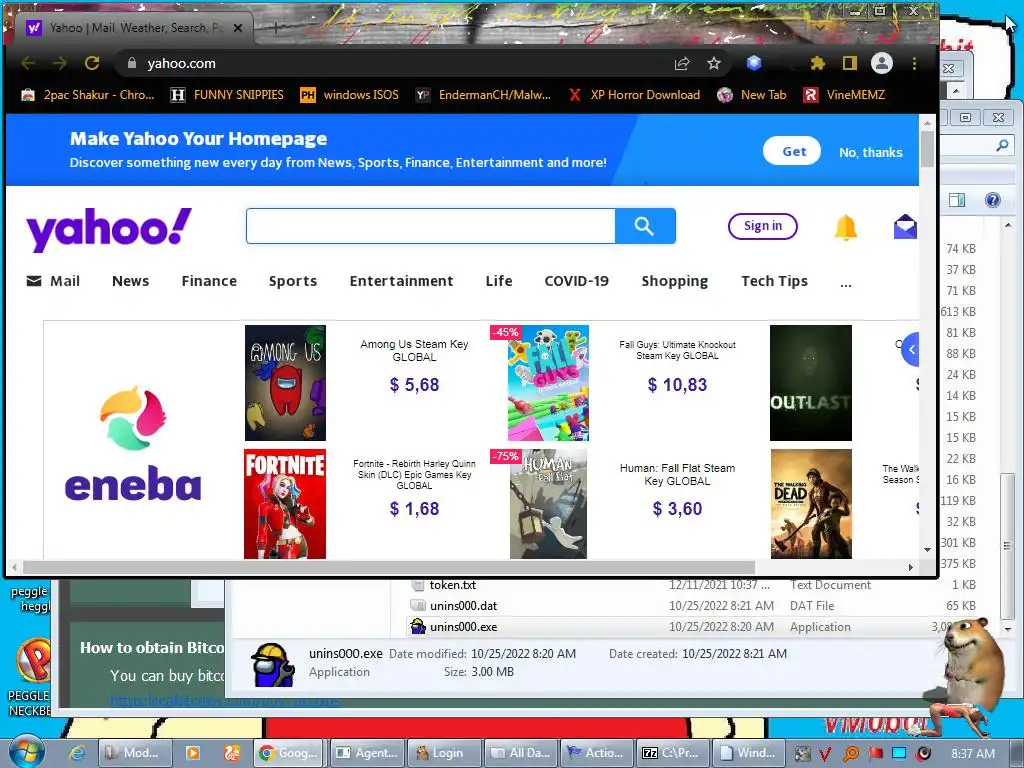Screen dimensions: 1024x768
Task: Click inside the Yahoo search field
Action: click(430, 226)
